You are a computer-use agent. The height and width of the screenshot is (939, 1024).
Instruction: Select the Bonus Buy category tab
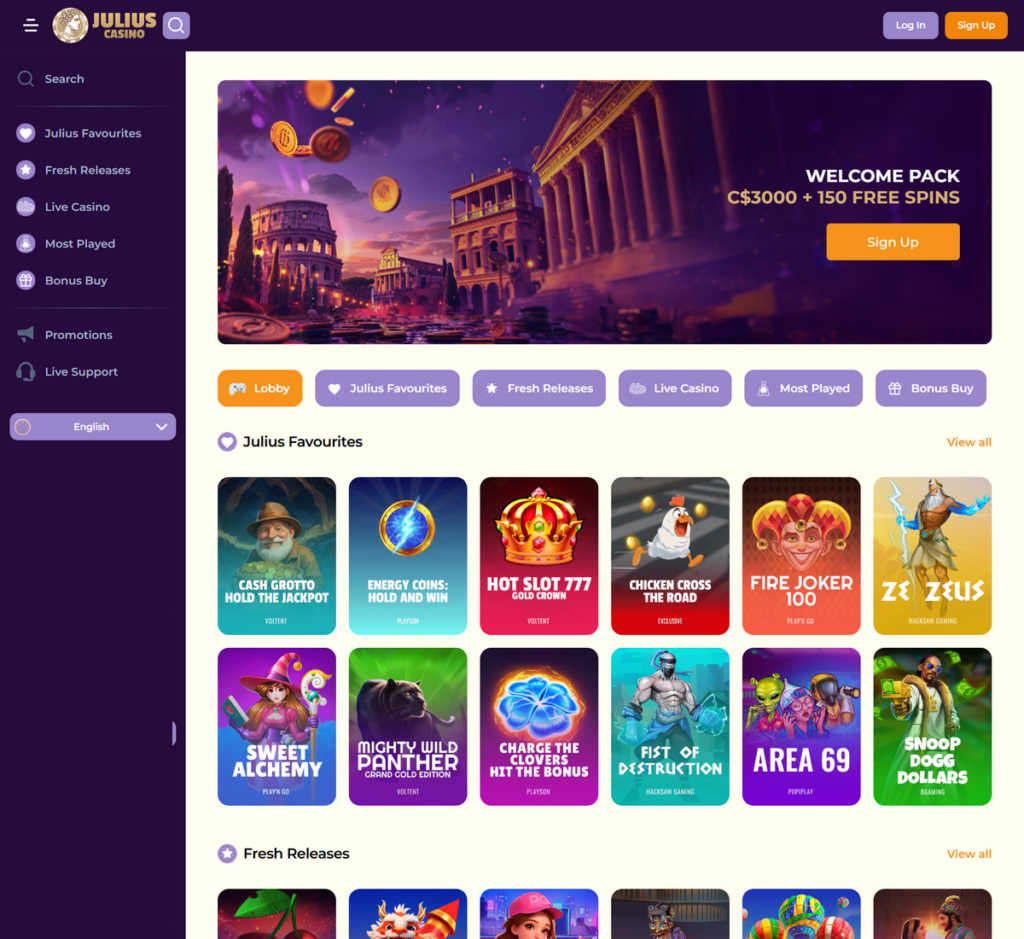coord(931,388)
